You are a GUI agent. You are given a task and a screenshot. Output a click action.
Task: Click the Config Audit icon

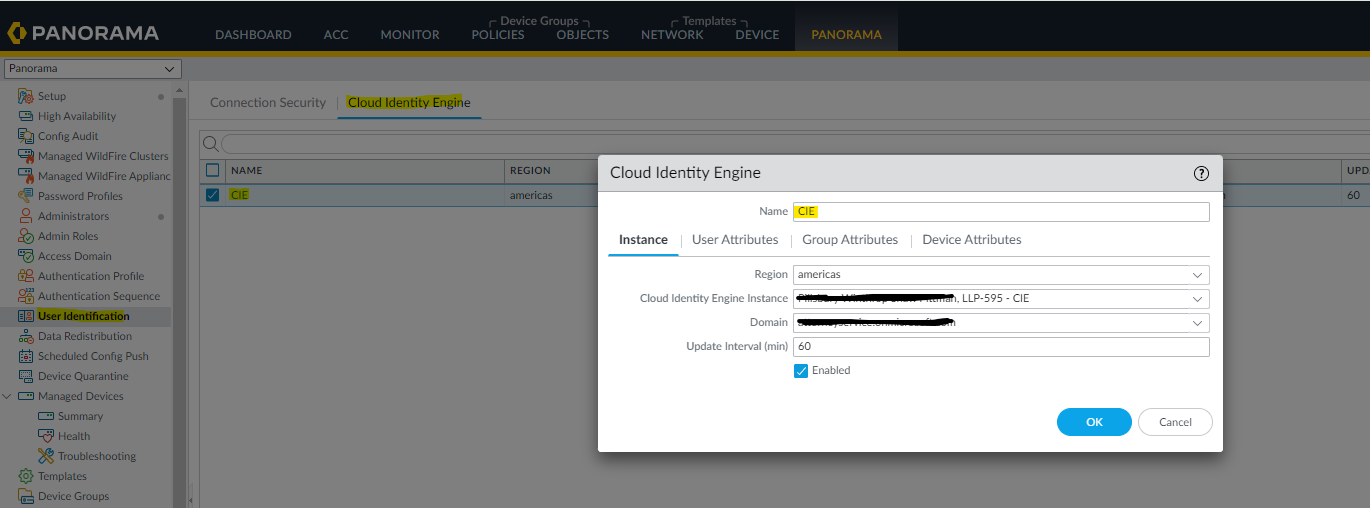(26, 136)
